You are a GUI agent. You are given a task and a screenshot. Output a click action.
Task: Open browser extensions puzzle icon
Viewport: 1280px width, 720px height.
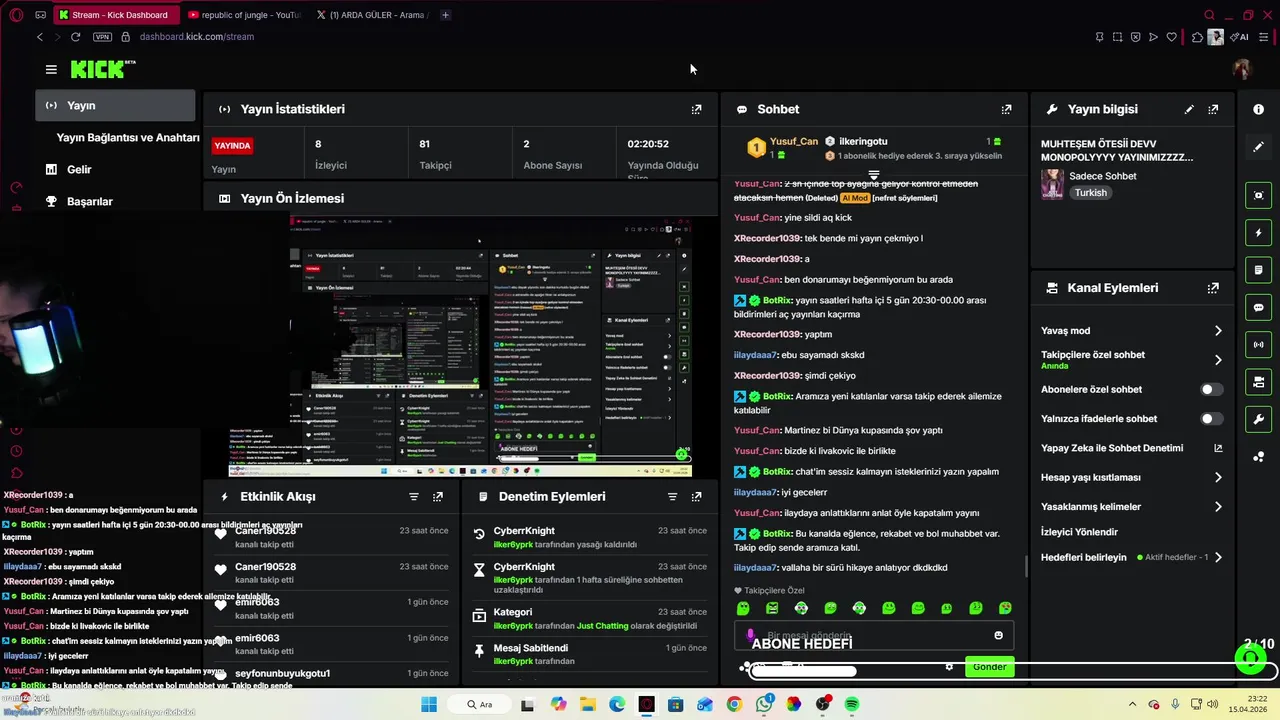click(1197, 37)
